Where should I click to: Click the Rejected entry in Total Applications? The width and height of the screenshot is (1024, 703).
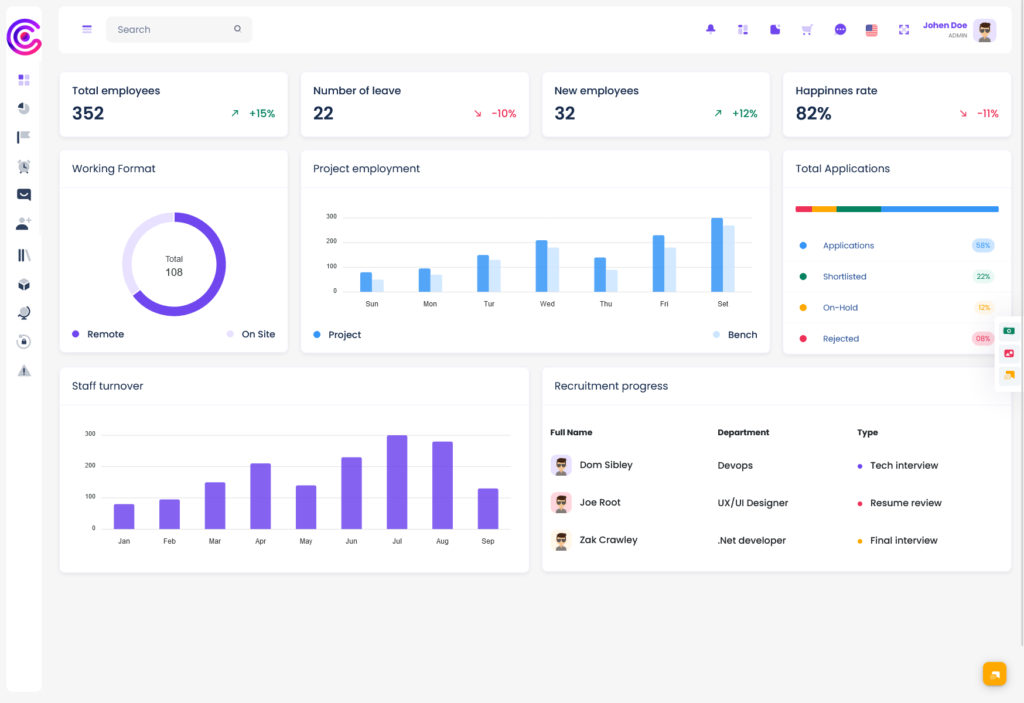click(x=843, y=338)
